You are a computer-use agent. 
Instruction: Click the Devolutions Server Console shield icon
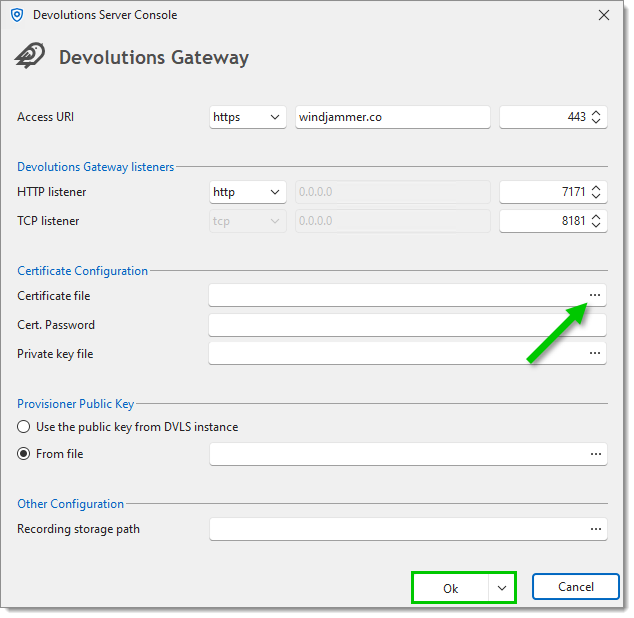[17, 15]
